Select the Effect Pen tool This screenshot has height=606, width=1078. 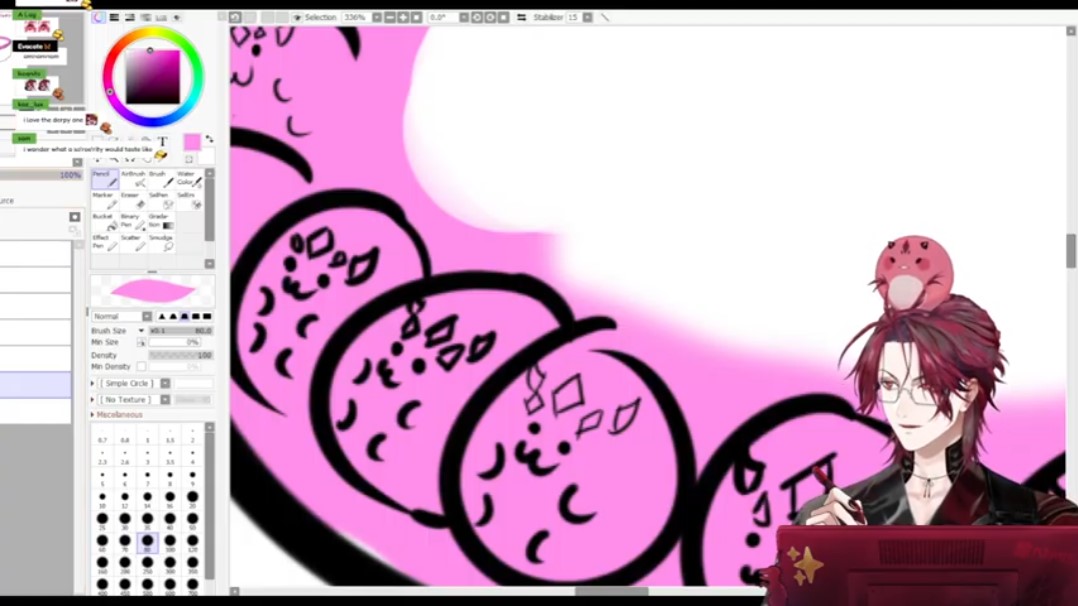(x=104, y=243)
